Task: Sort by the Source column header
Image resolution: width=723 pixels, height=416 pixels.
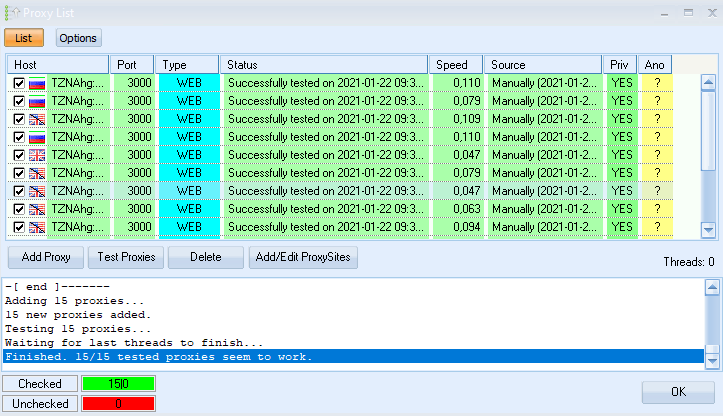Action: click(x=543, y=65)
